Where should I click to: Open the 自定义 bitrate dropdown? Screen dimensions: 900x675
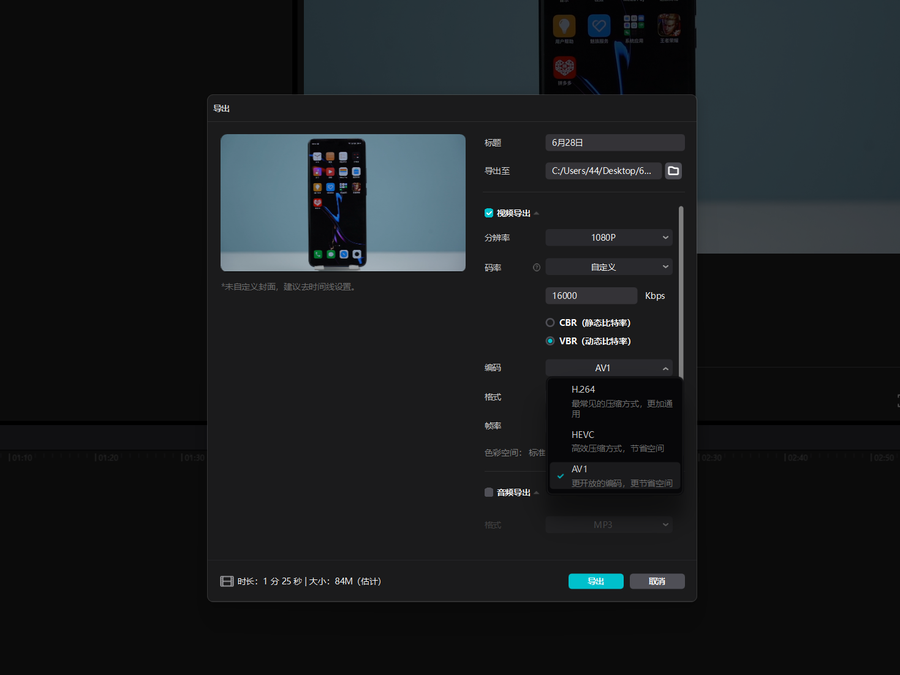(x=608, y=267)
